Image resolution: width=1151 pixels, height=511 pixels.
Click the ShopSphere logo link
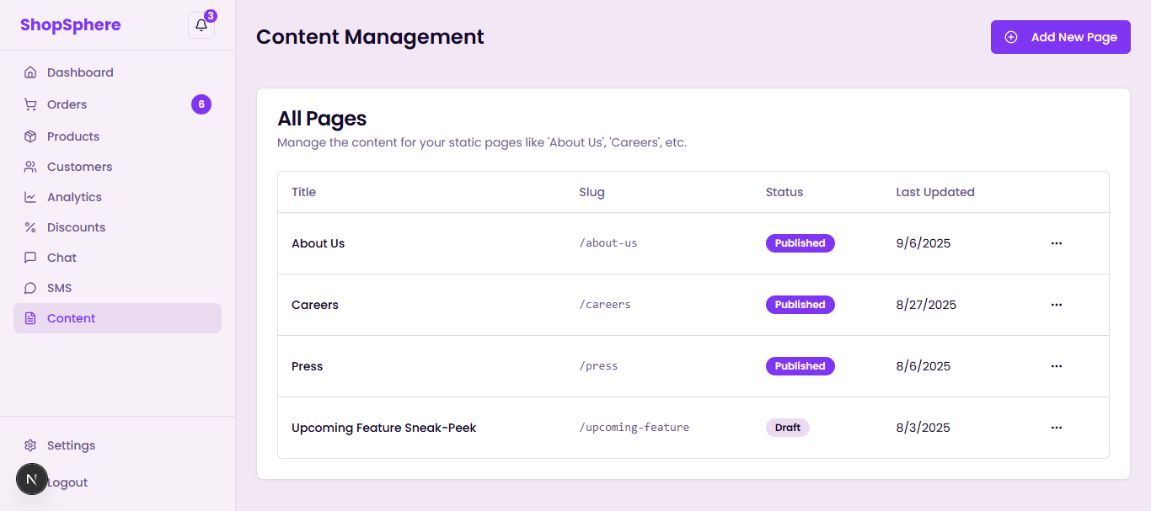70,25
